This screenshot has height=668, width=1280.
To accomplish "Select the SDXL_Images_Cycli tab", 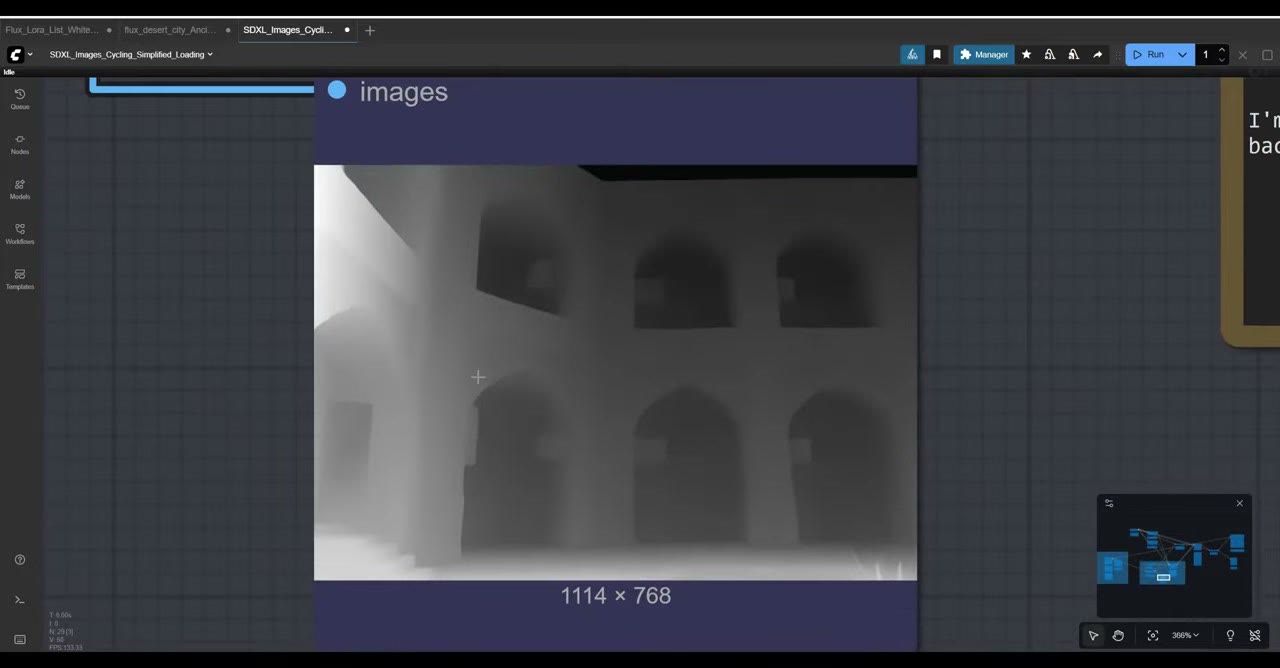I will (288, 30).
